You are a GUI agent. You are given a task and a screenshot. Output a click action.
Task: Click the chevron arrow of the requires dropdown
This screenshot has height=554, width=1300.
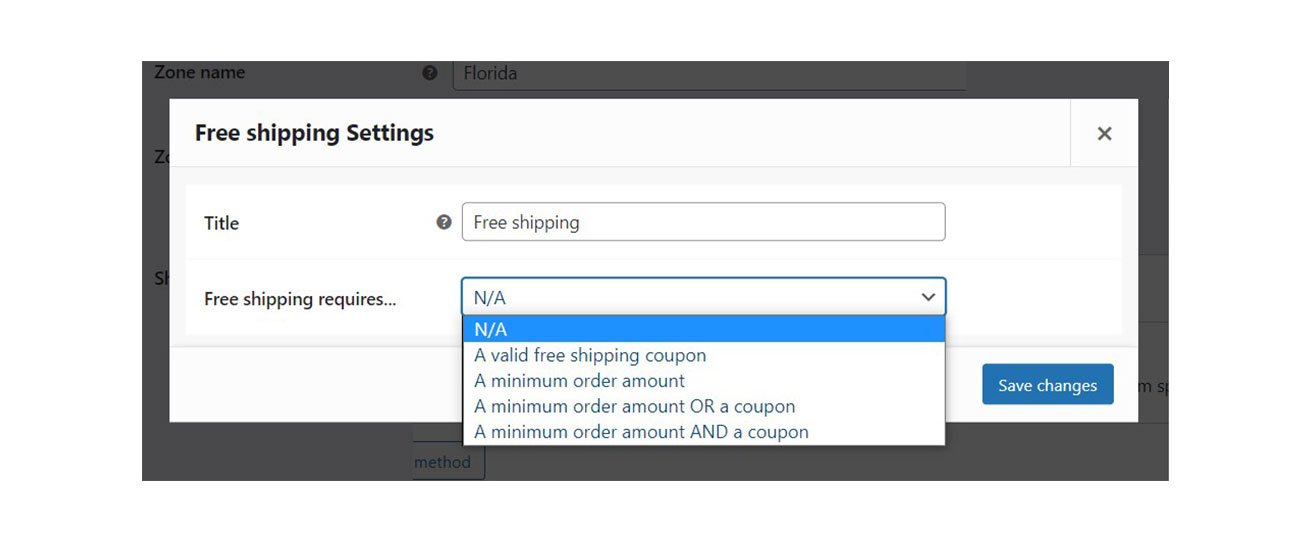928,297
